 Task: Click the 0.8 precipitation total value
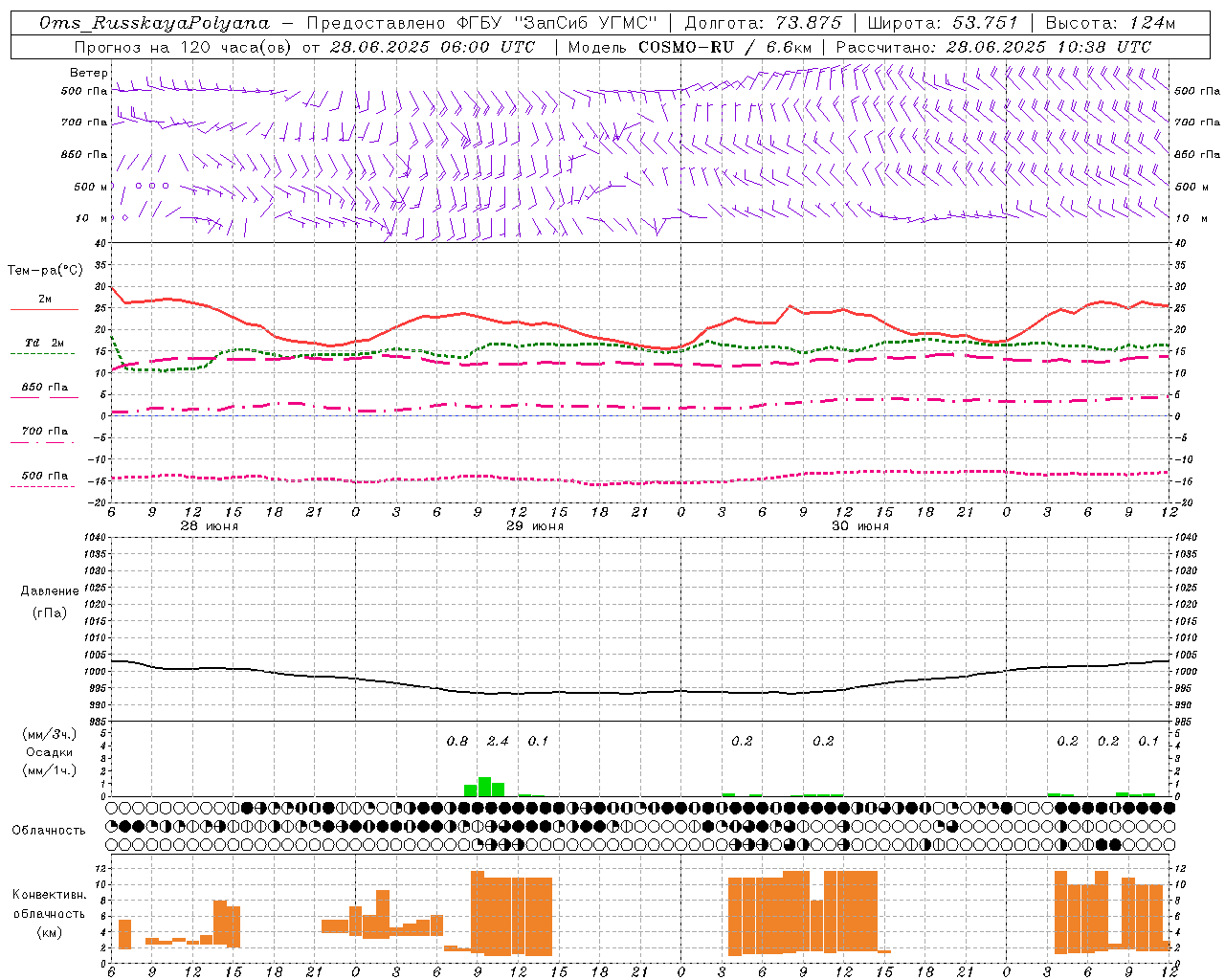pyautogui.click(x=457, y=741)
